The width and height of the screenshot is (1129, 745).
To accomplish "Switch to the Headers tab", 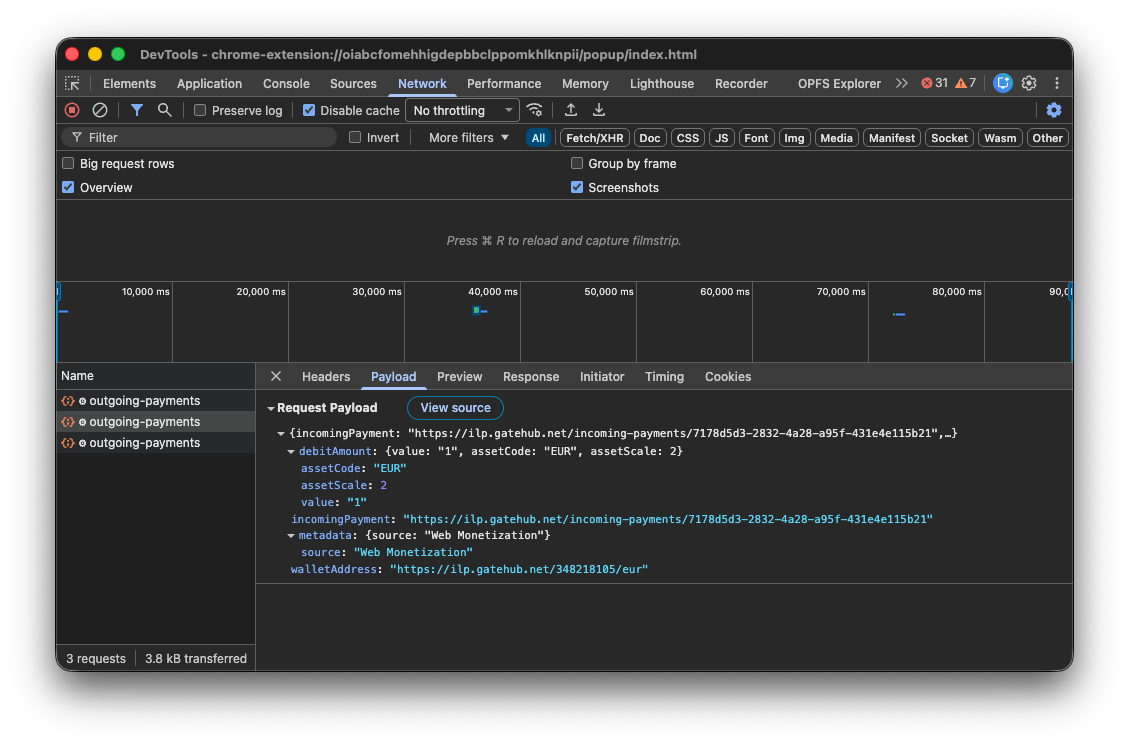I will coord(326,376).
